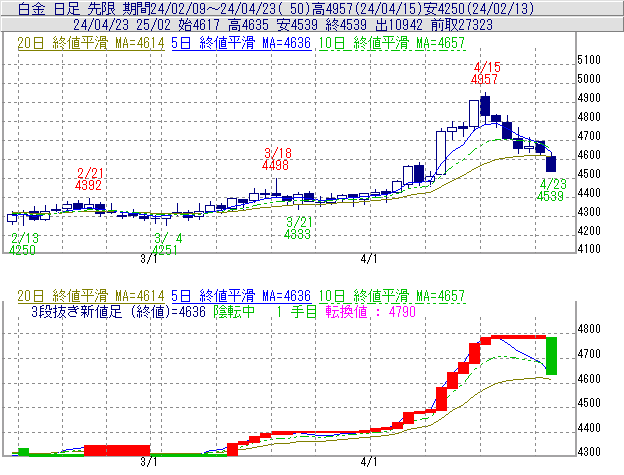Click the 3/4 4251 low label

[x=166, y=244]
